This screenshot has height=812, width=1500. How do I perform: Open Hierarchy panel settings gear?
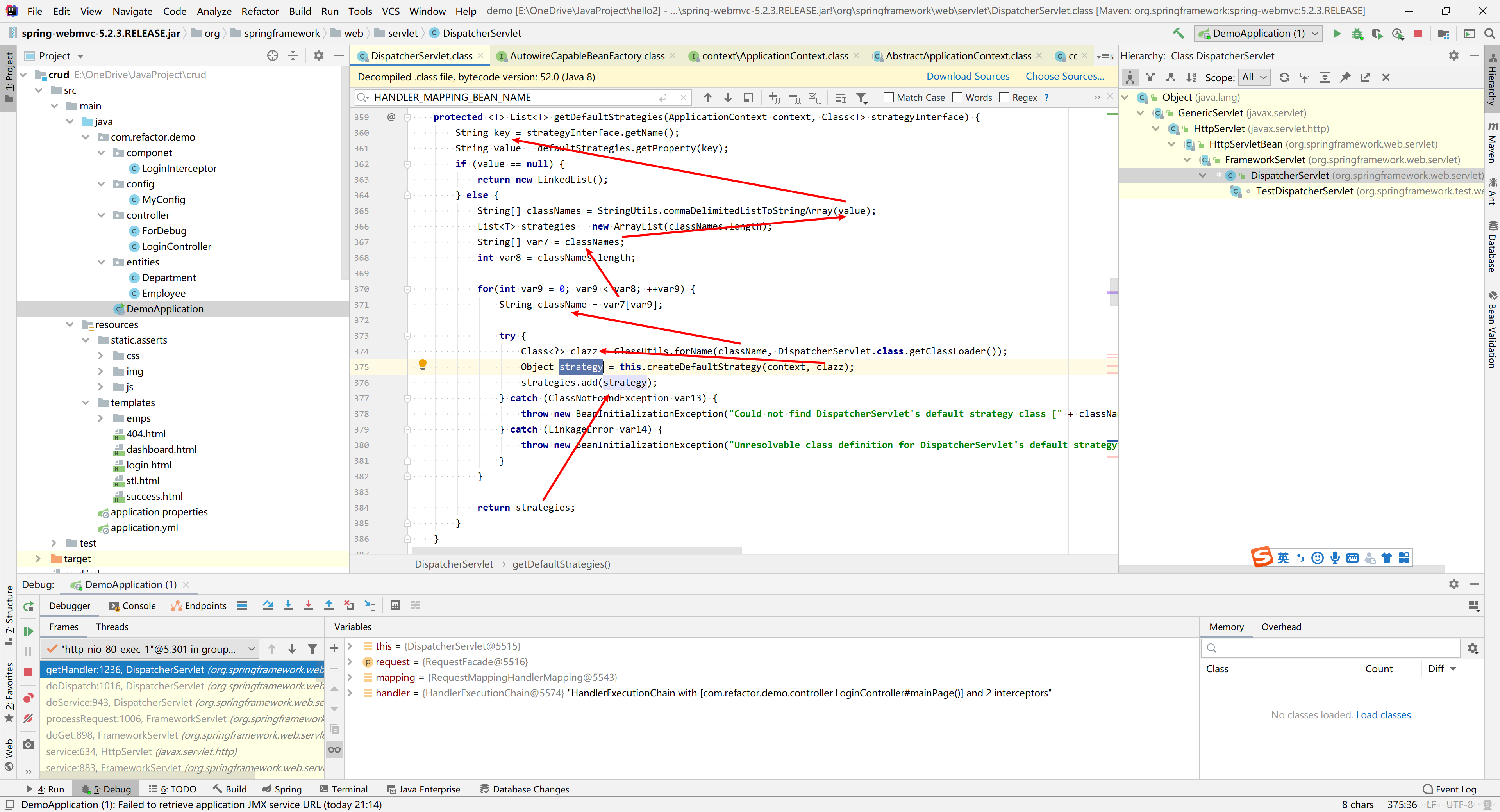click(1454, 55)
